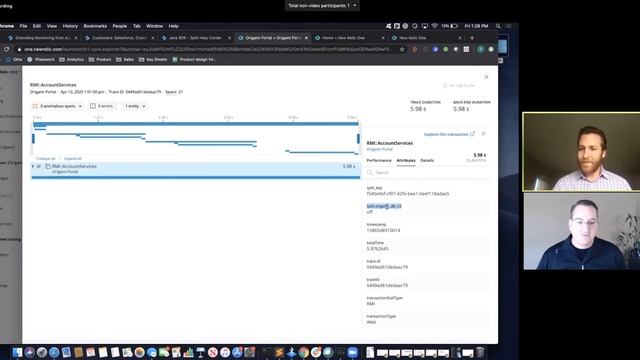Switch to the 'Home < New Relic One' tab
The height and width of the screenshot is (360, 640).
click(348, 38)
